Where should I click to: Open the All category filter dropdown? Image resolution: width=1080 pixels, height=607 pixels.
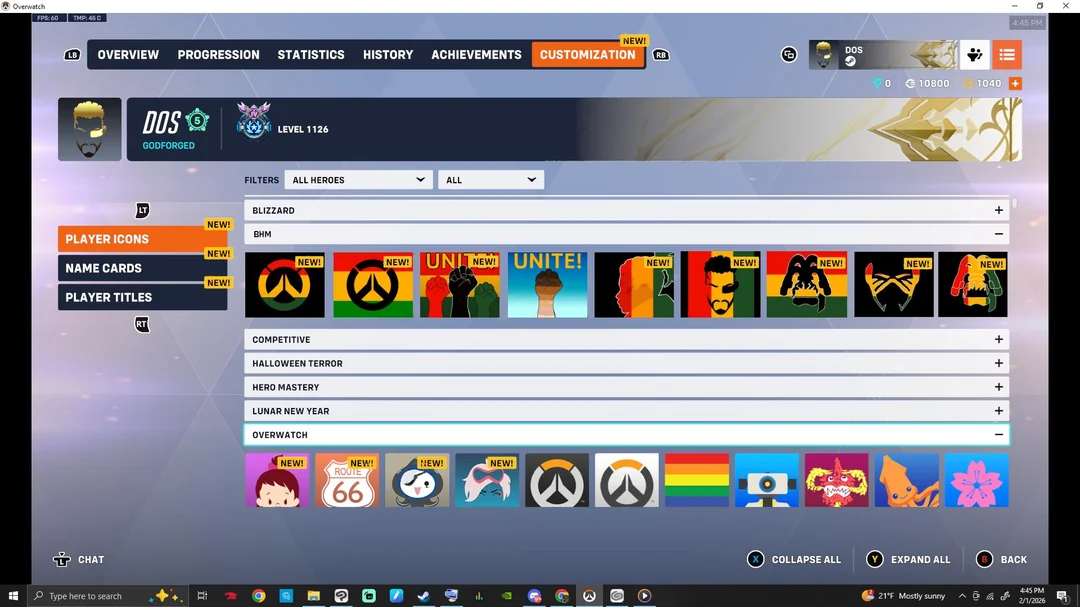[490, 180]
